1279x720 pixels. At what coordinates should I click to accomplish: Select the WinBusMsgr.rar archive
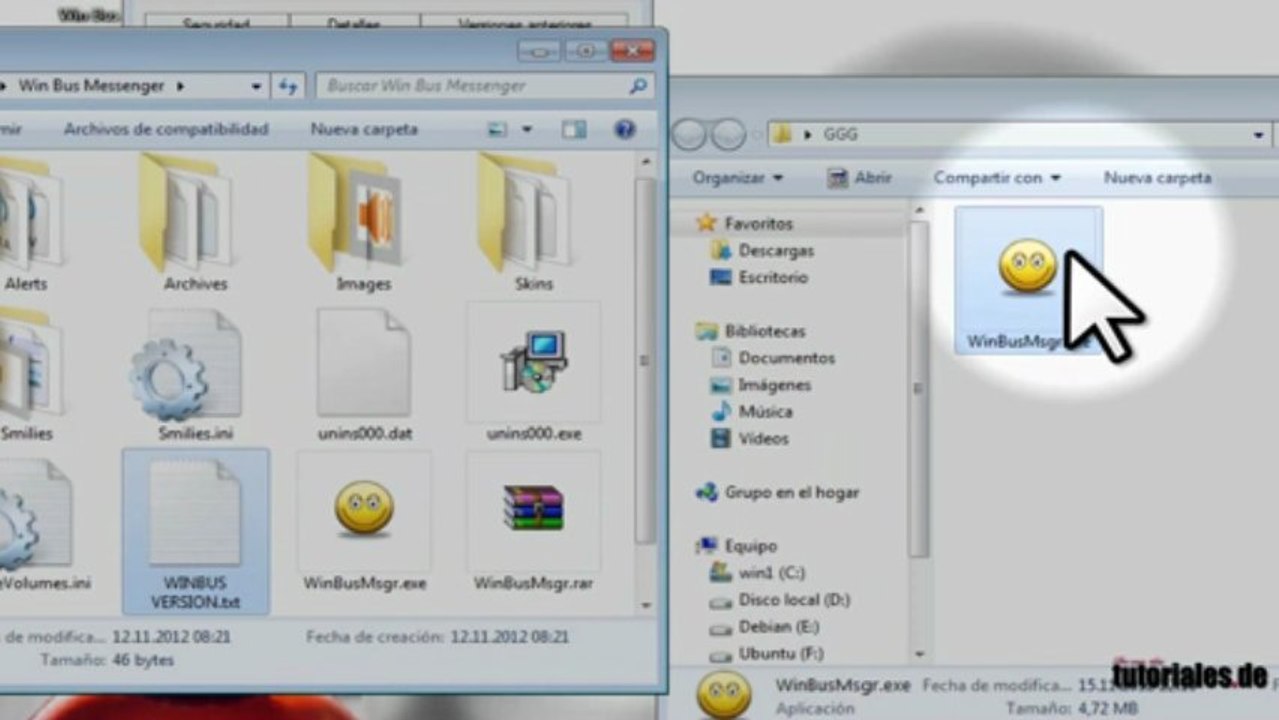[x=533, y=522]
